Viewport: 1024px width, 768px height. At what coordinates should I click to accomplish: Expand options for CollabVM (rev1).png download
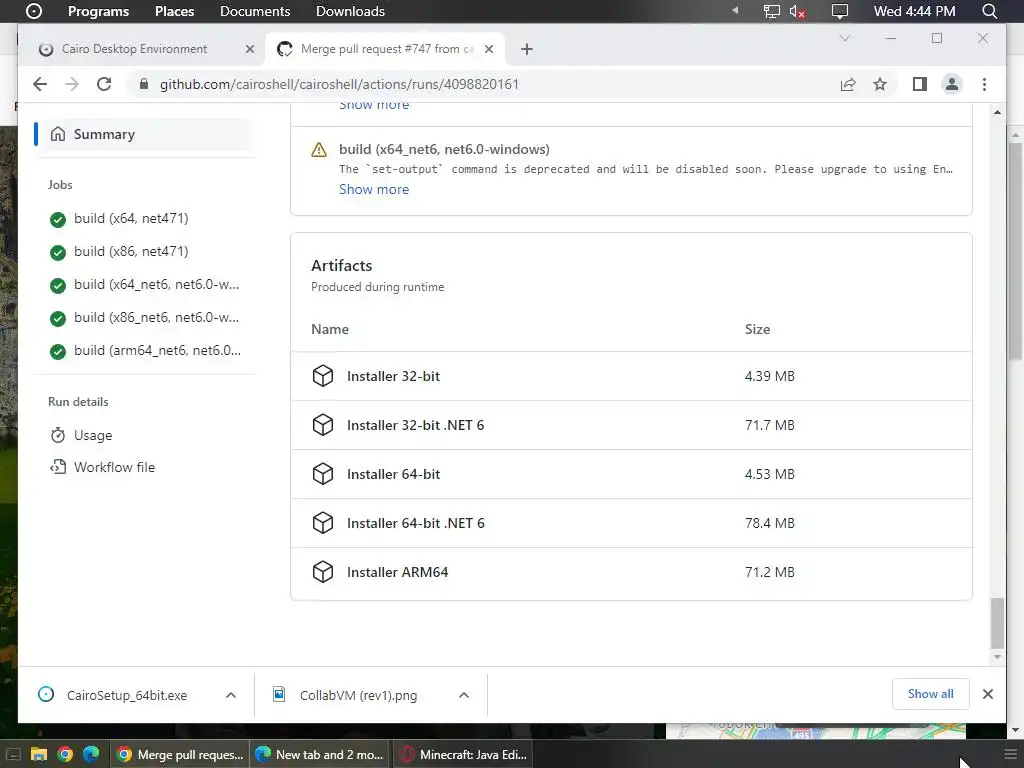[x=464, y=695]
